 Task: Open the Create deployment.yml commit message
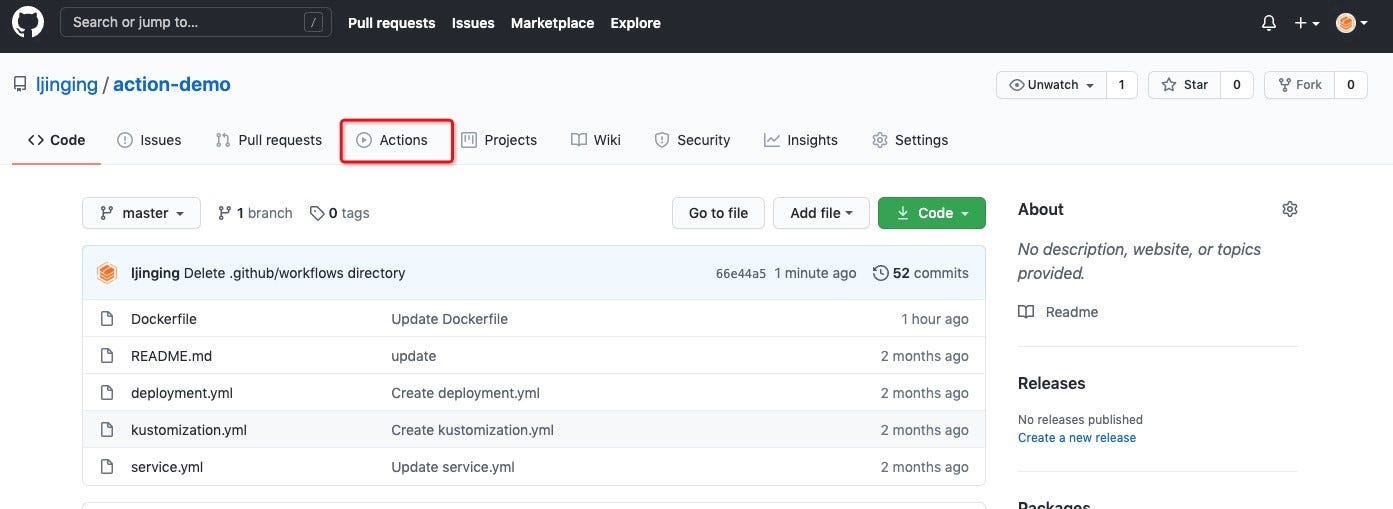click(466, 393)
